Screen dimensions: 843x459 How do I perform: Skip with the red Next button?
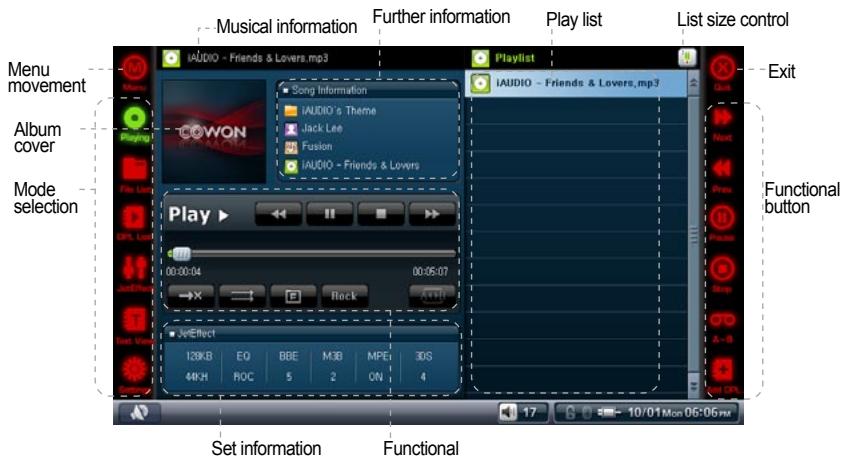pyautogui.click(x=722, y=118)
